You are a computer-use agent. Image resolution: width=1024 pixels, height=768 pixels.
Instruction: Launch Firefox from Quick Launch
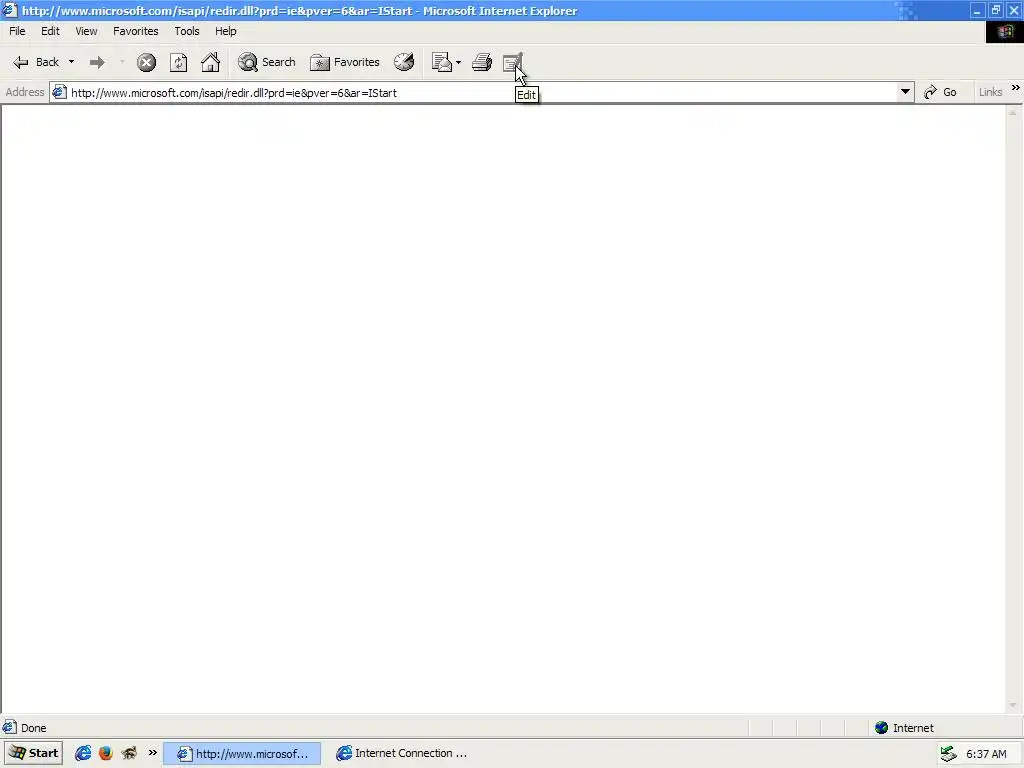coord(106,753)
